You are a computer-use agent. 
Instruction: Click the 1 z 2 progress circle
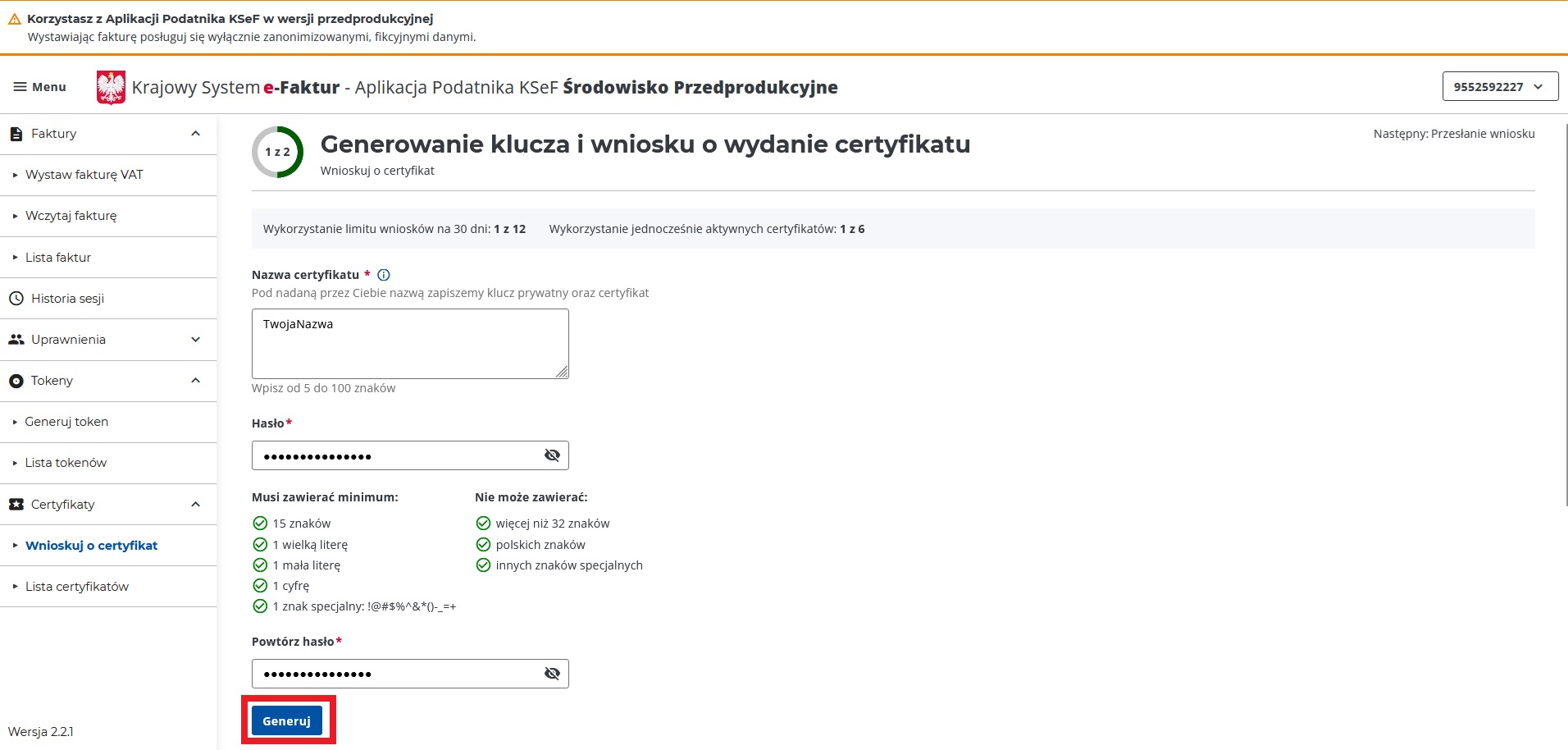277,152
